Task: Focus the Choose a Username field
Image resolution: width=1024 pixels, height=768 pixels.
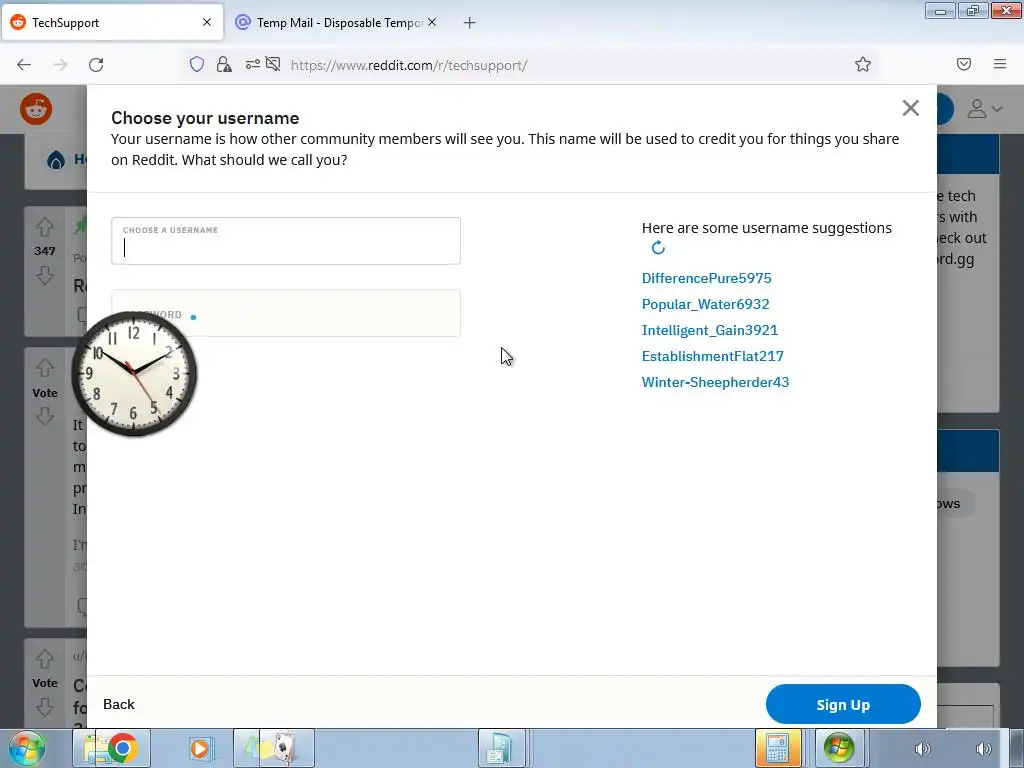Action: (x=286, y=241)
